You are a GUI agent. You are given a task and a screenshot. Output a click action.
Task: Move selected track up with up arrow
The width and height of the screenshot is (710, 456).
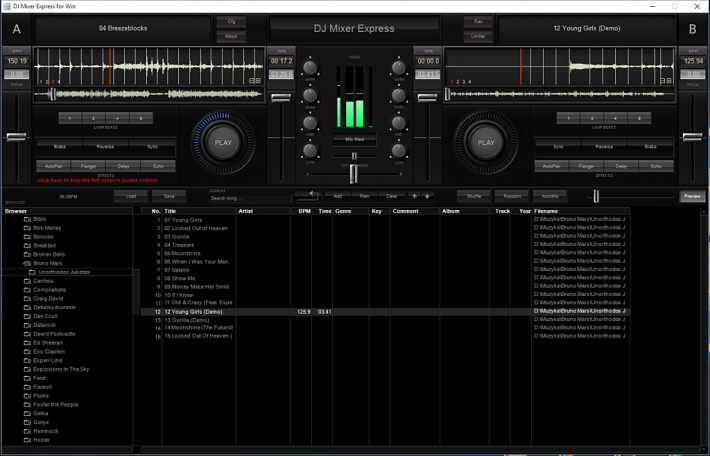[414, 196]
